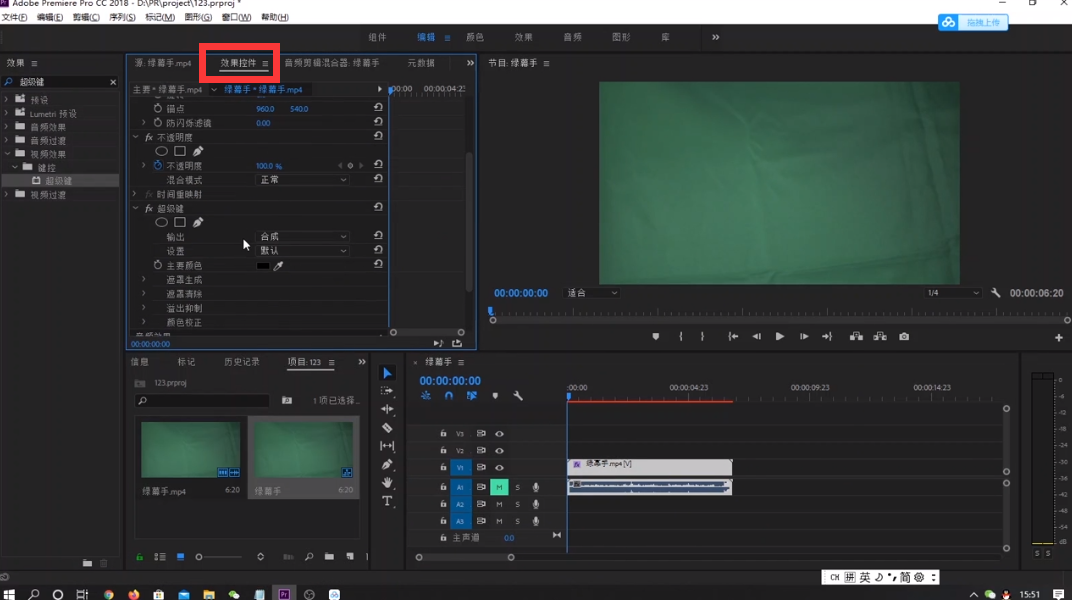Select the 绿幕手.mp4 project thumbnail
The image size is (1072, 600).
190,450
